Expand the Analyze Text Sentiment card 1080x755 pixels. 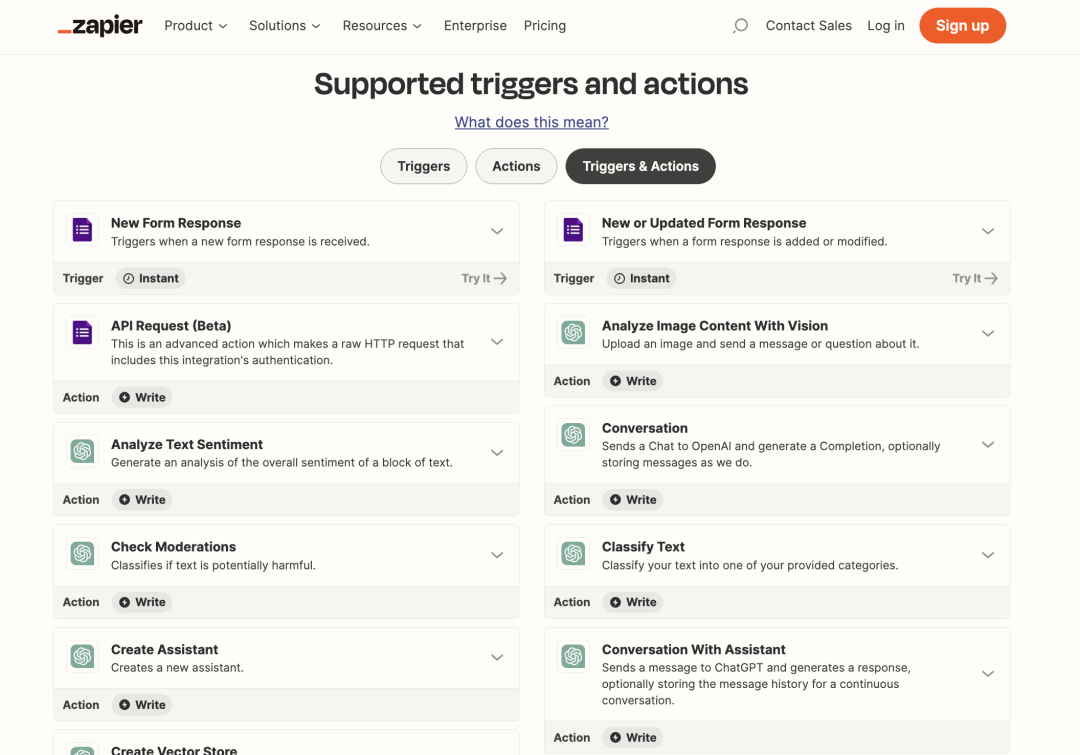[497, 453]
